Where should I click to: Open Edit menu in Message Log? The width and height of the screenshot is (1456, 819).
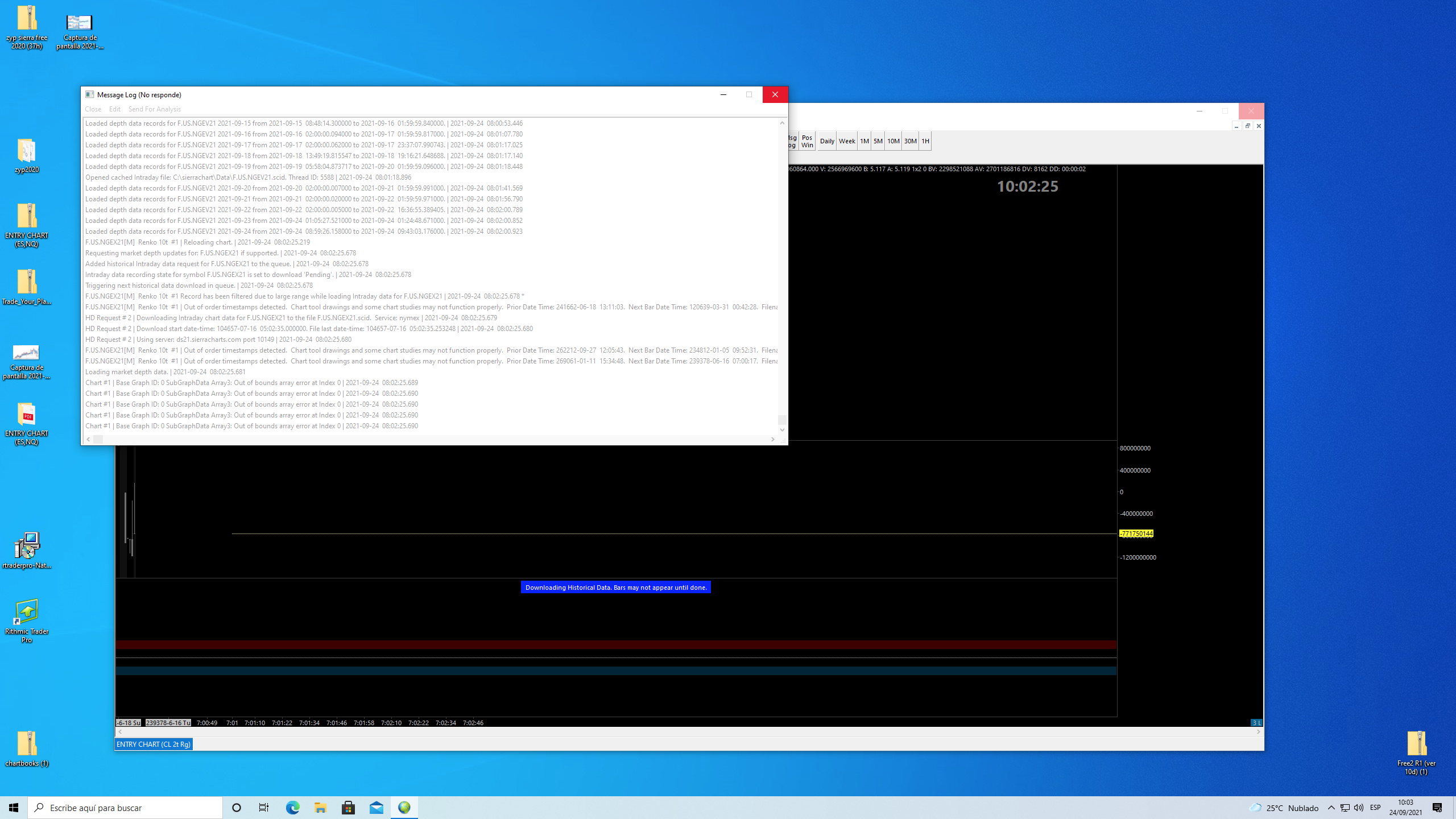click(x=114, y=109)
